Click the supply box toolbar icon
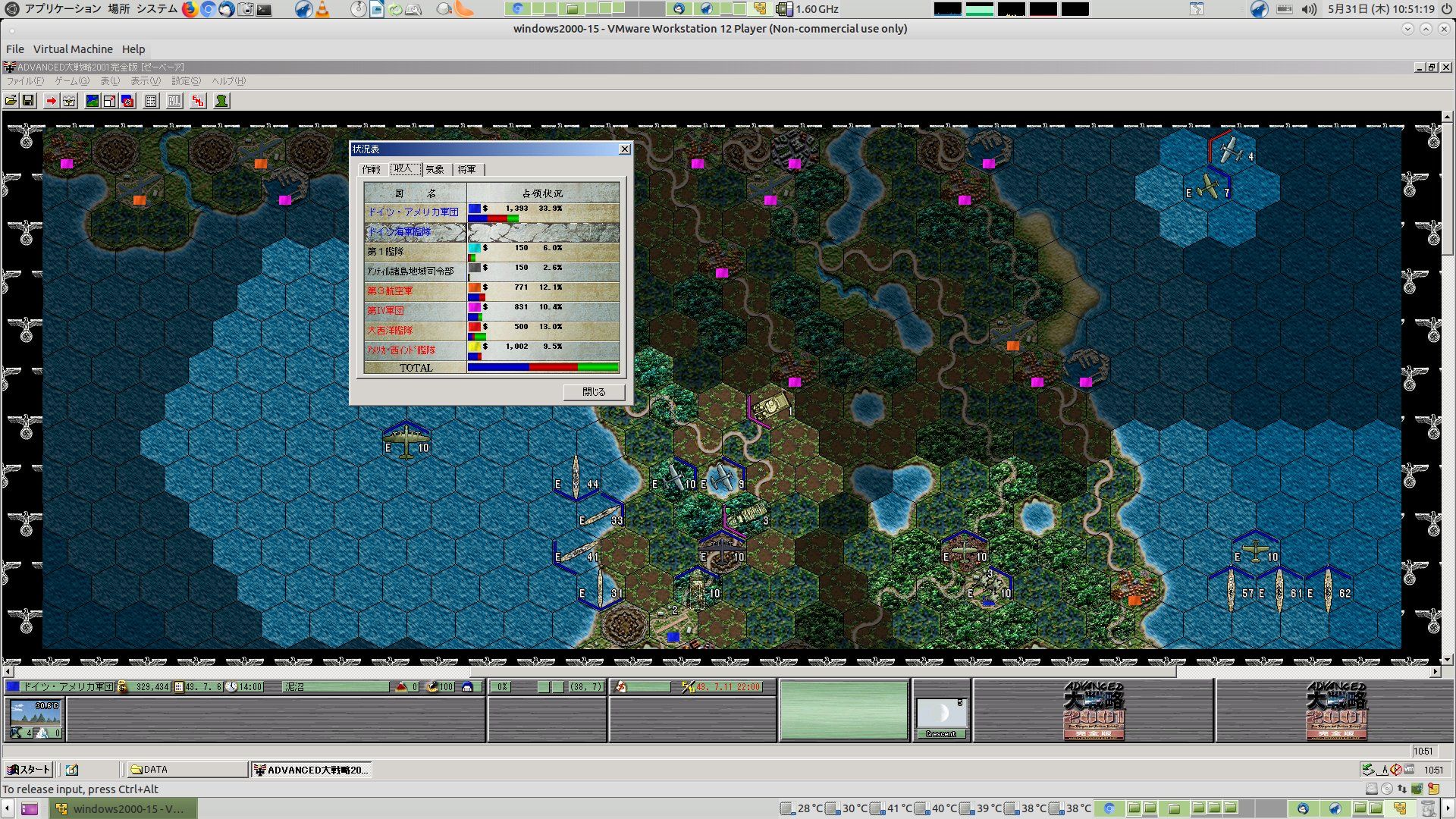Screen dimensions: 1456x819 [69, 101]
